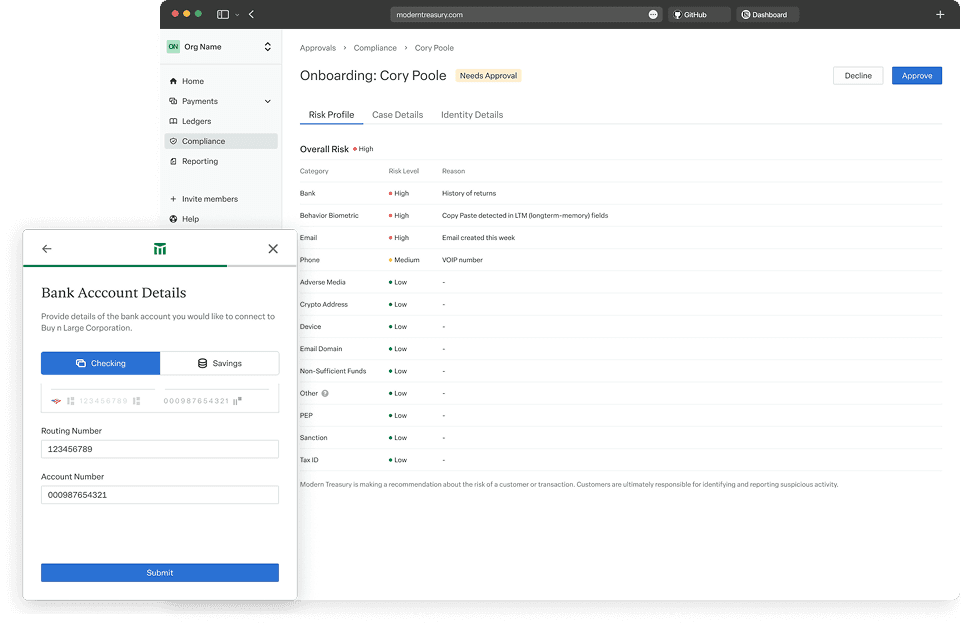
Task: Click the Crypto Address category label
Action: (x=323, y=304)
